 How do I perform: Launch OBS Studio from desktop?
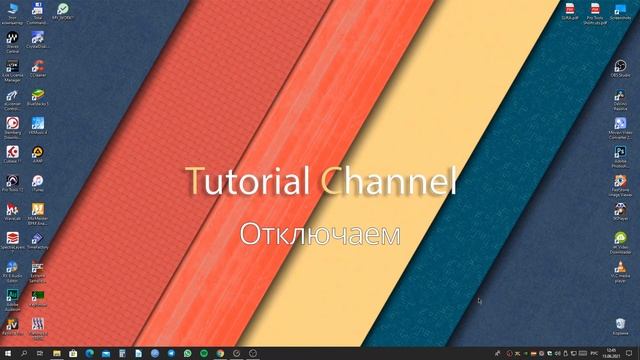620,68
